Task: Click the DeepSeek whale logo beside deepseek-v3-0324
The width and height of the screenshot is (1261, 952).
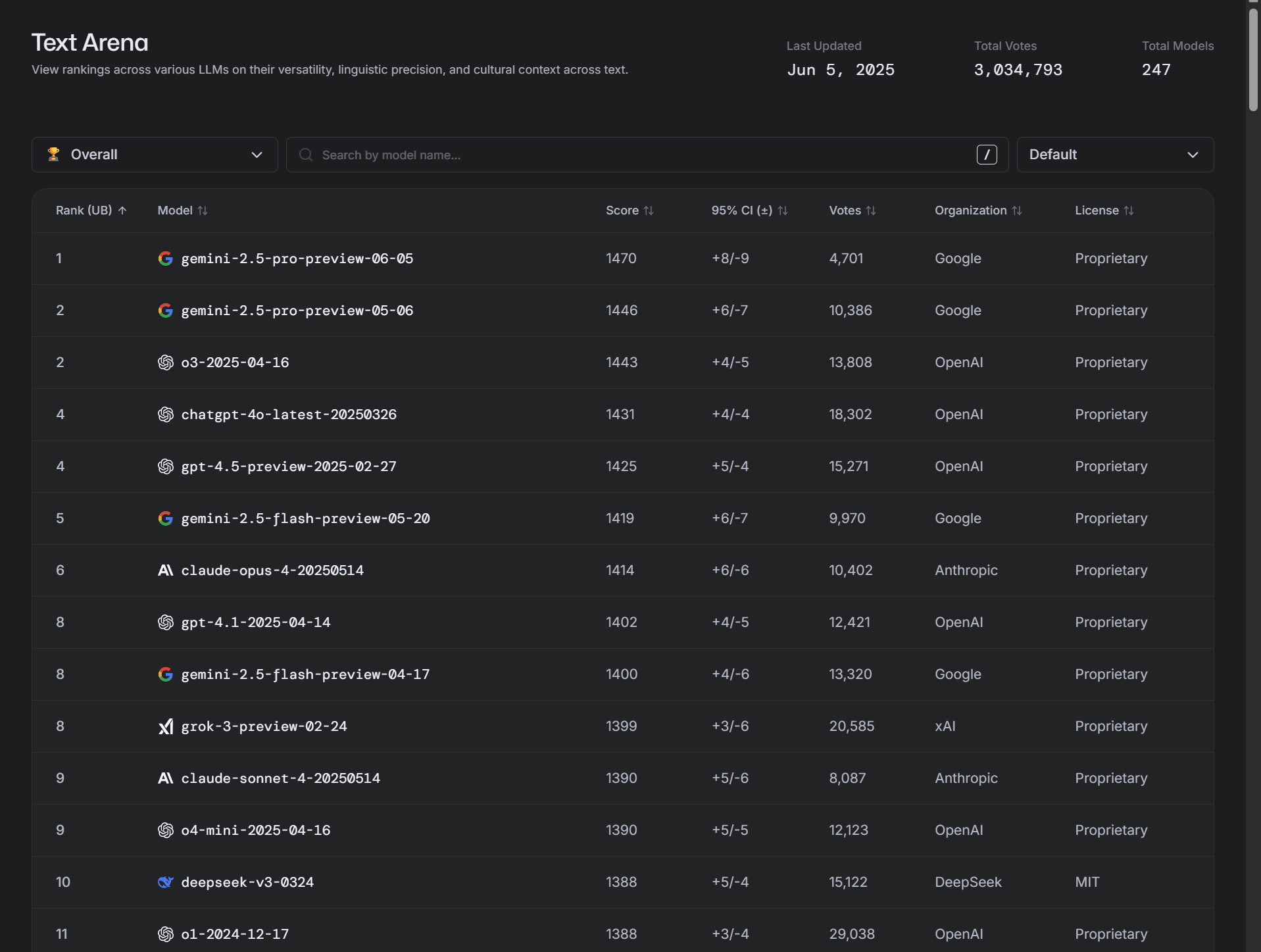Action: click(165, 882)
